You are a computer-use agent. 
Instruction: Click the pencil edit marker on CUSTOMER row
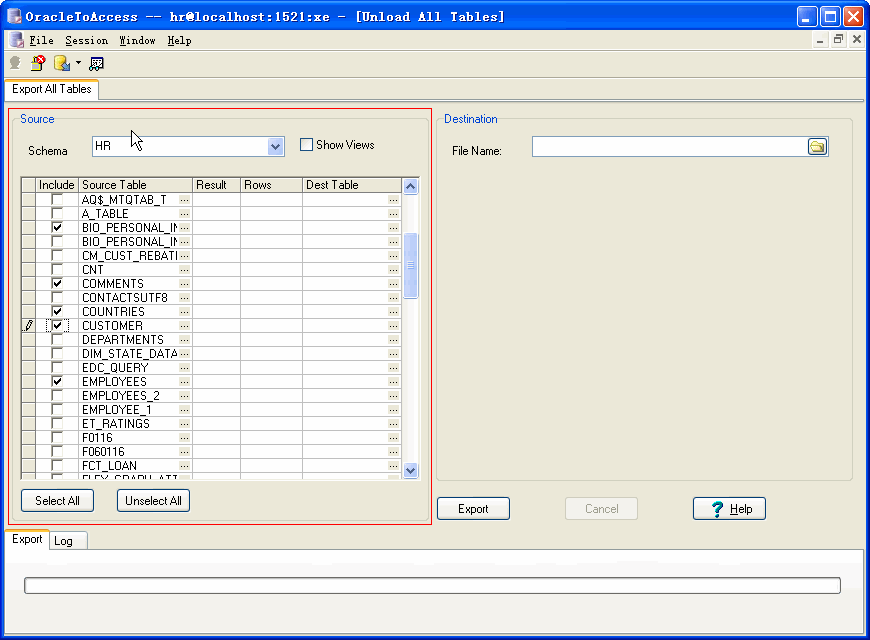(28, 326)
